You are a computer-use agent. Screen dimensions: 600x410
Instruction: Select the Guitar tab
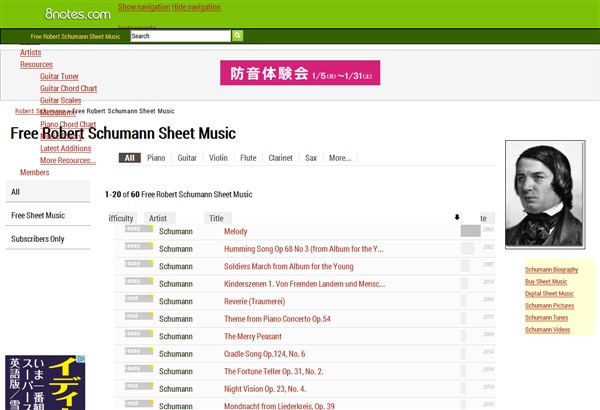[187, 158]
